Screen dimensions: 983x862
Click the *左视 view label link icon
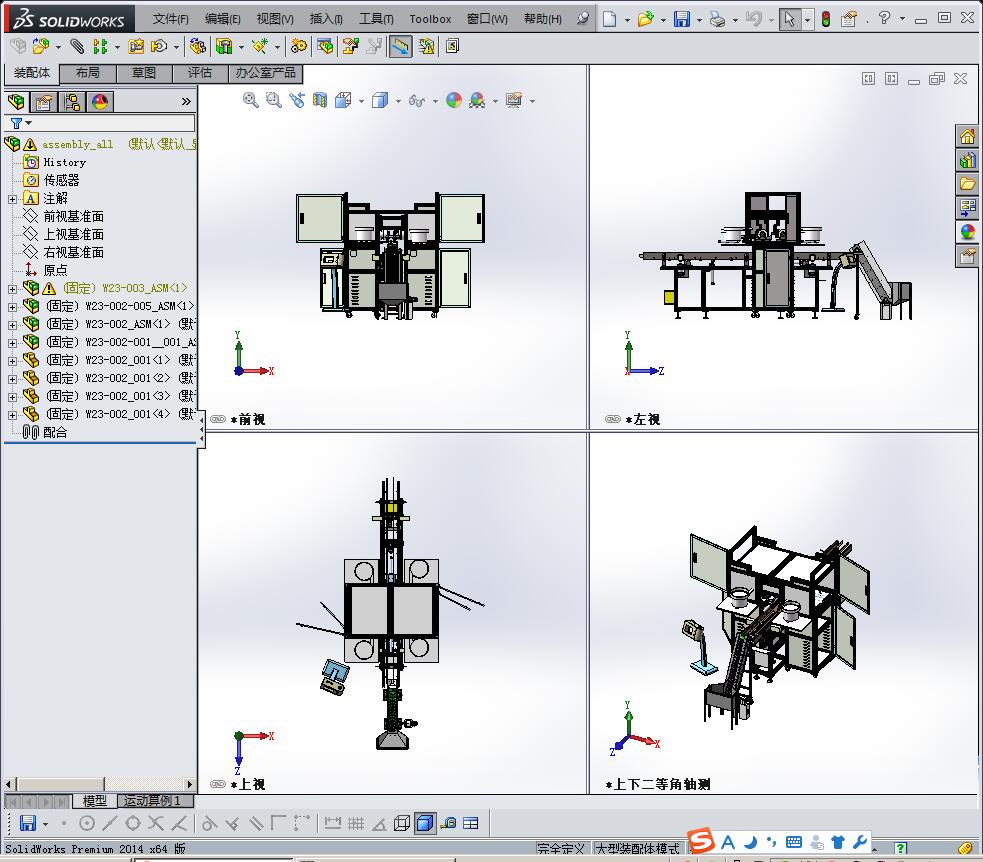pos(612,419)
